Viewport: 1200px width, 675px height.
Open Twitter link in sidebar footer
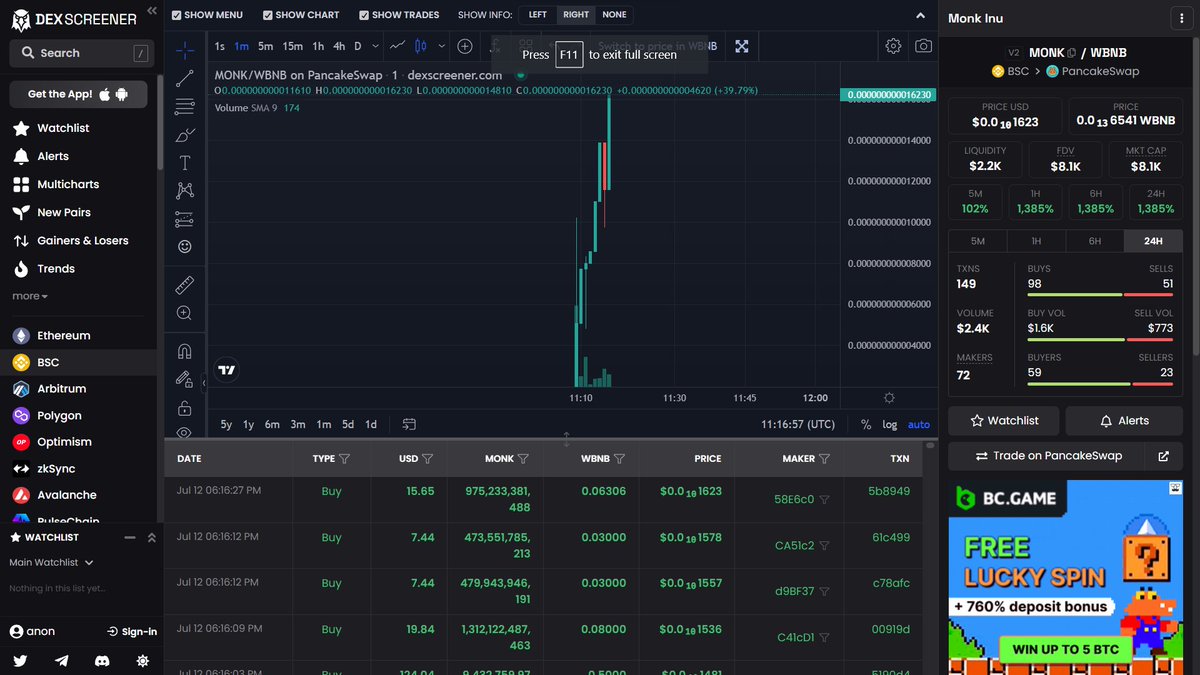(x=20, y=661)
